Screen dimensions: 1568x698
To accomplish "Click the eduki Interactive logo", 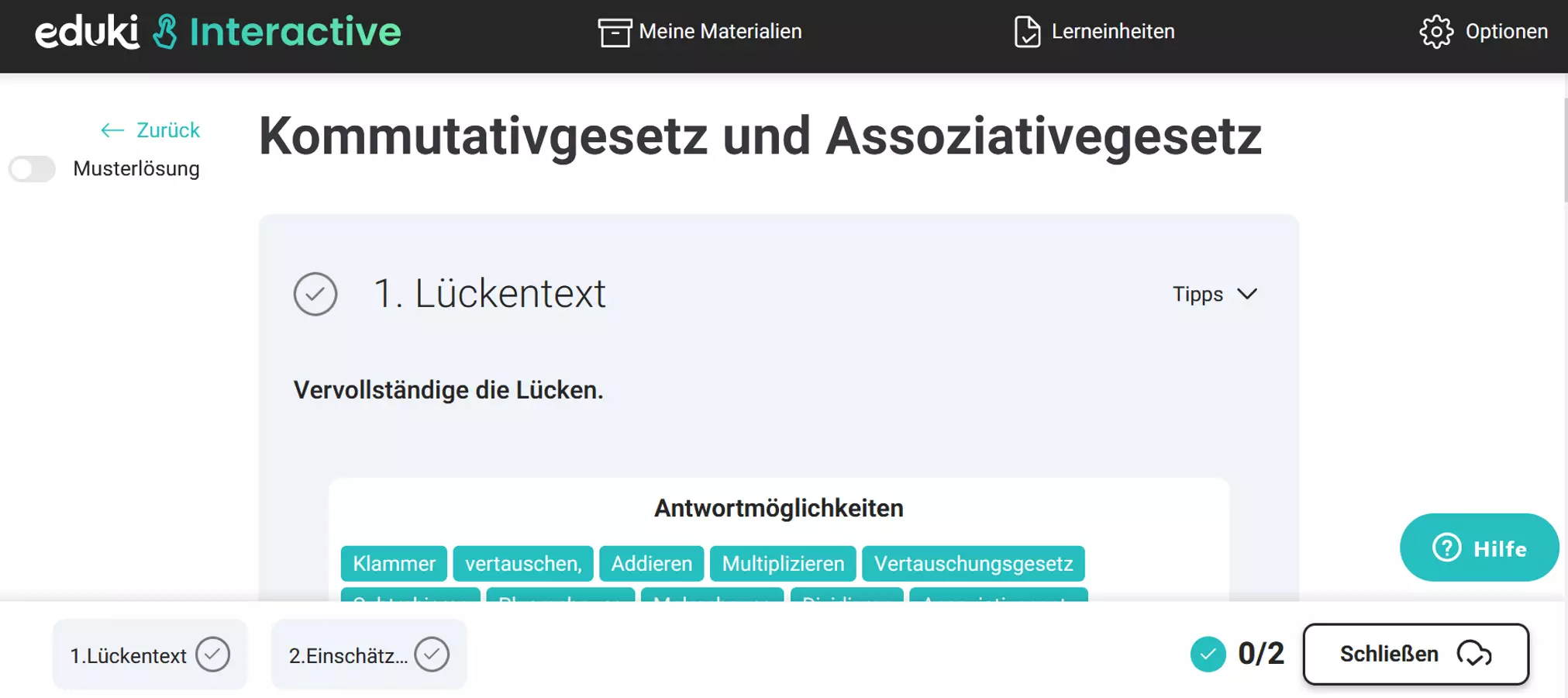I will pyautogui.click(x=218, y=32).
